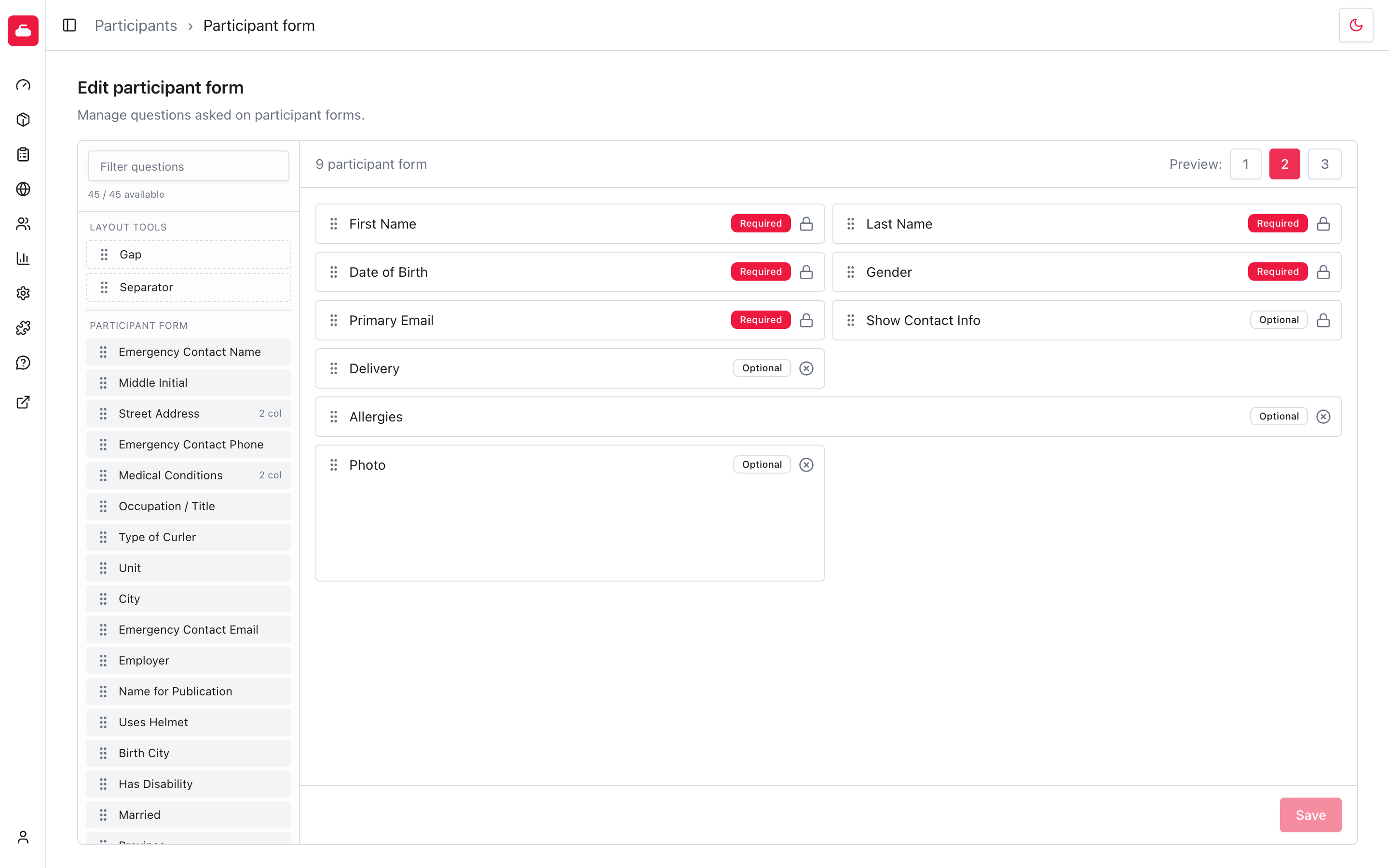Open the puzzle piece integrations icon
1389x868 pixels.
click(23, 328)
